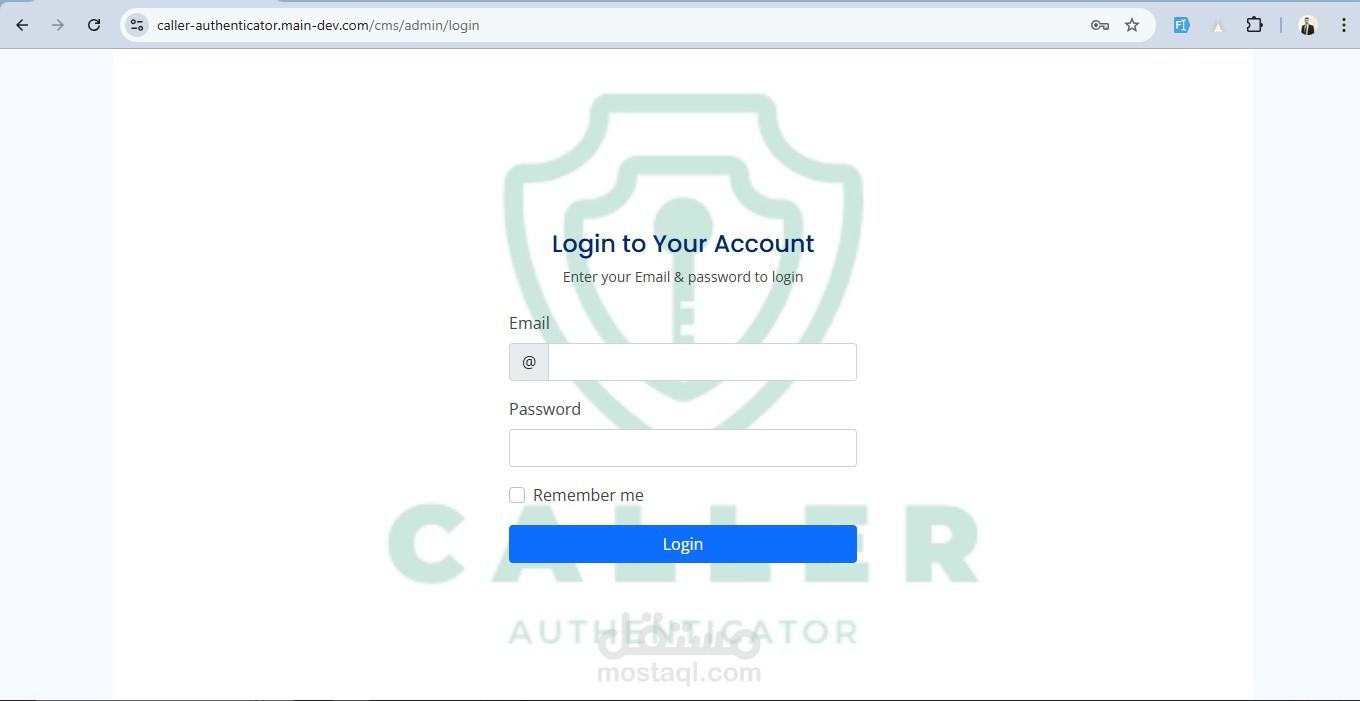Open the Chrome three-dot menu

[1344, 25]
